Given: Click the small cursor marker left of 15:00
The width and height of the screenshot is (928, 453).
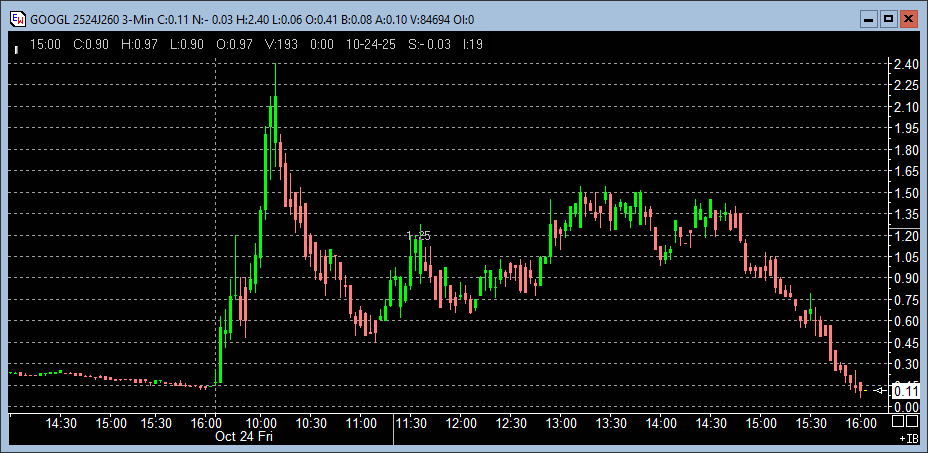Looking at the screenshot, I should 15,47.
